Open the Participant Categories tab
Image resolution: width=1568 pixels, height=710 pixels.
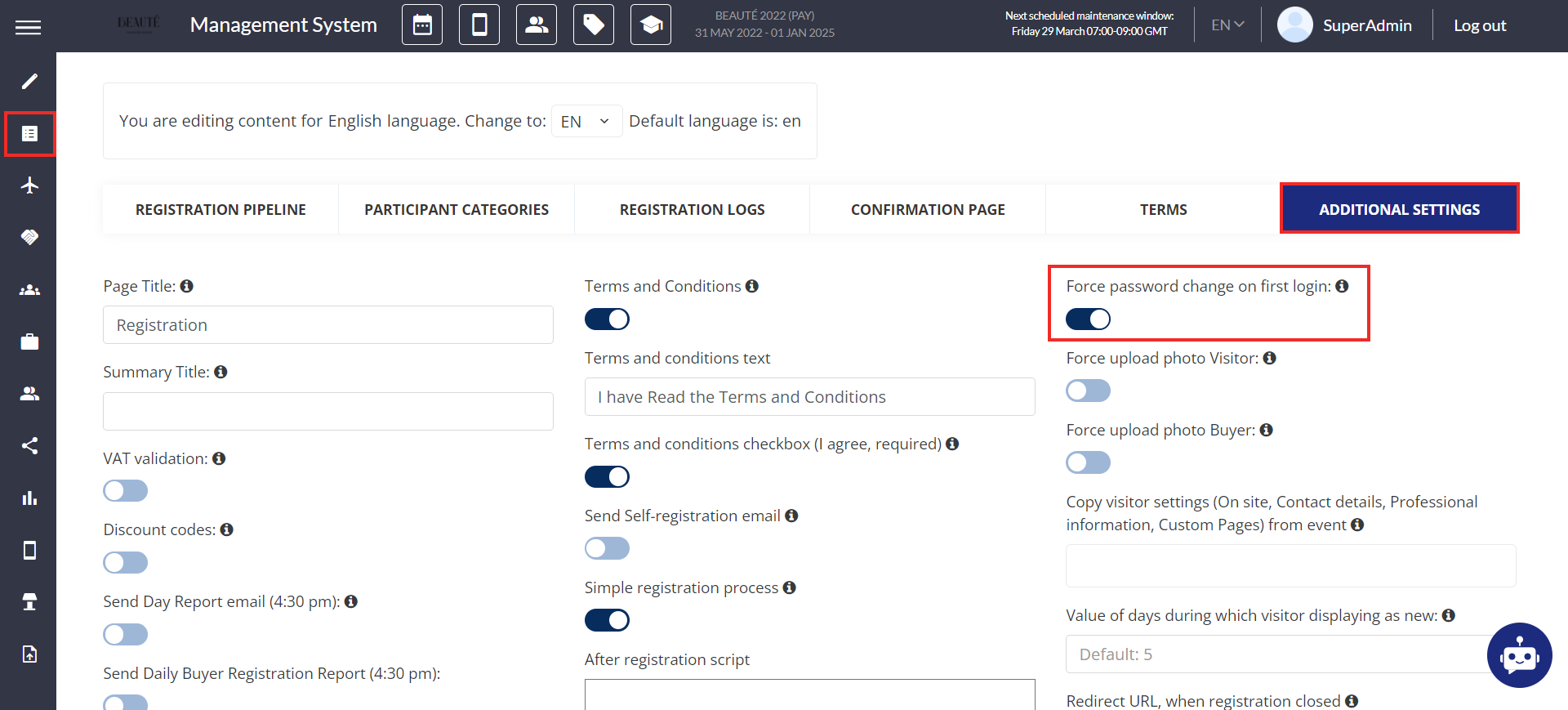[x=457, y=210]
